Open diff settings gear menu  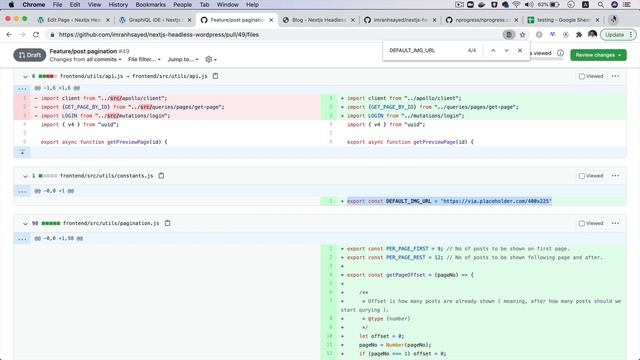pyautogui.click(x=211, y=59)
